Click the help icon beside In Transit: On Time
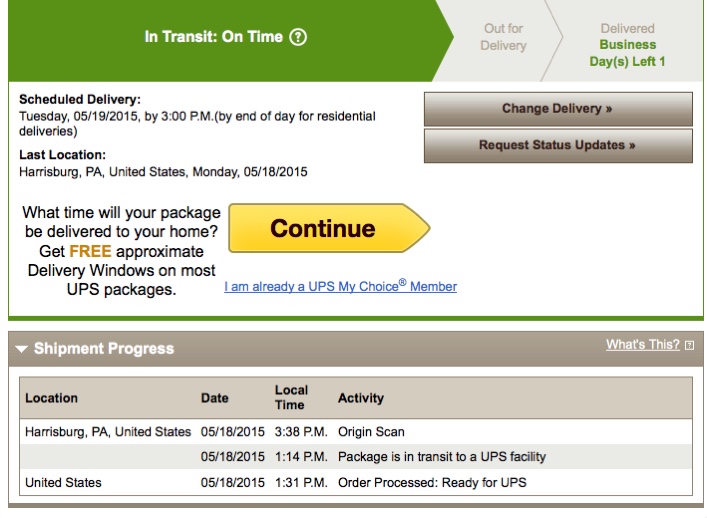707x518 pixels. (298, 37)
